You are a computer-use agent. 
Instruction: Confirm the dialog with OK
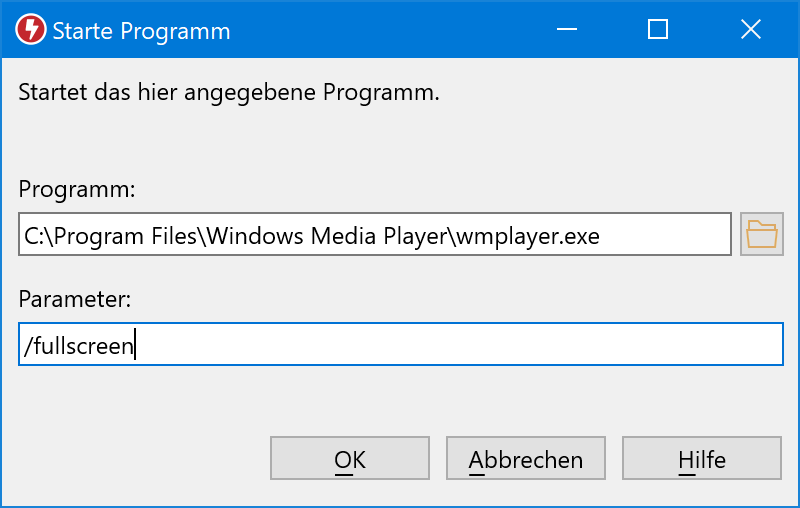[349, 460]
